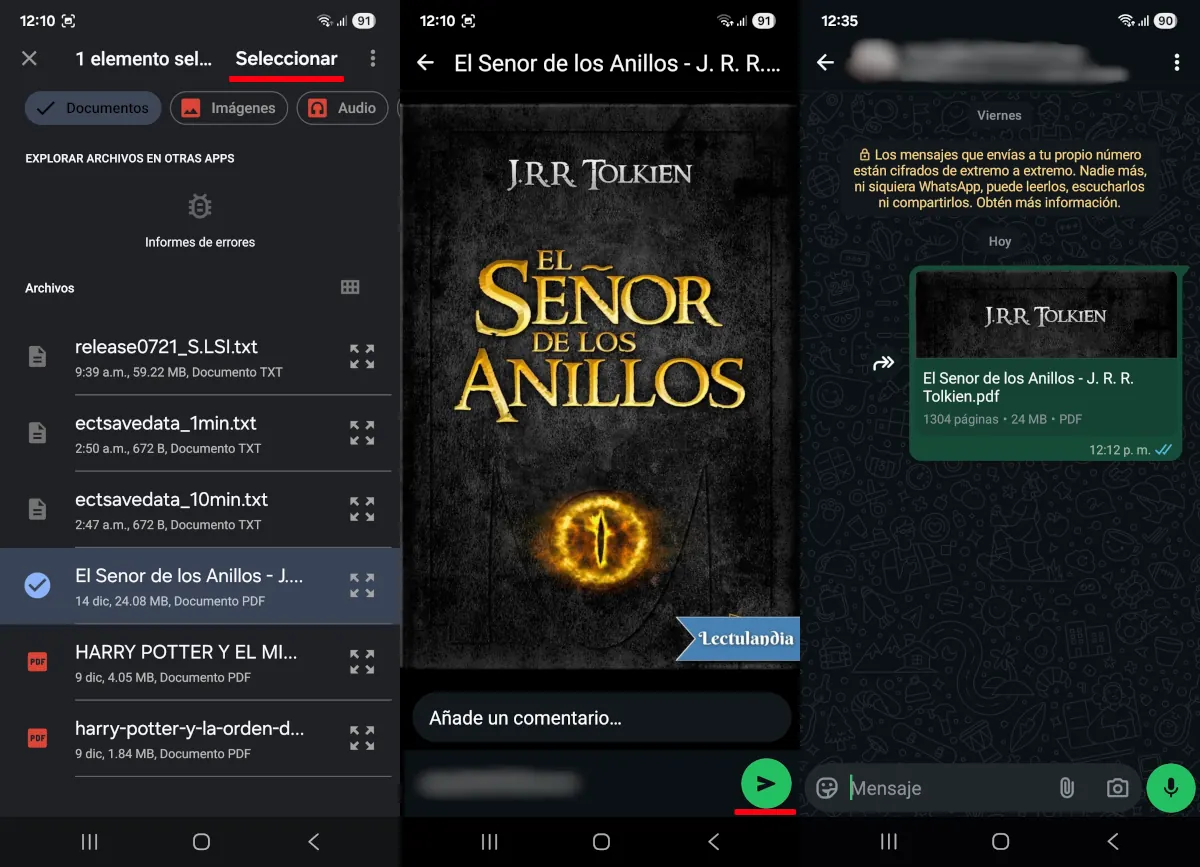Open the camera icon beside the message field
This screenshot has width=1200, height=867.
click(1117, 788)
